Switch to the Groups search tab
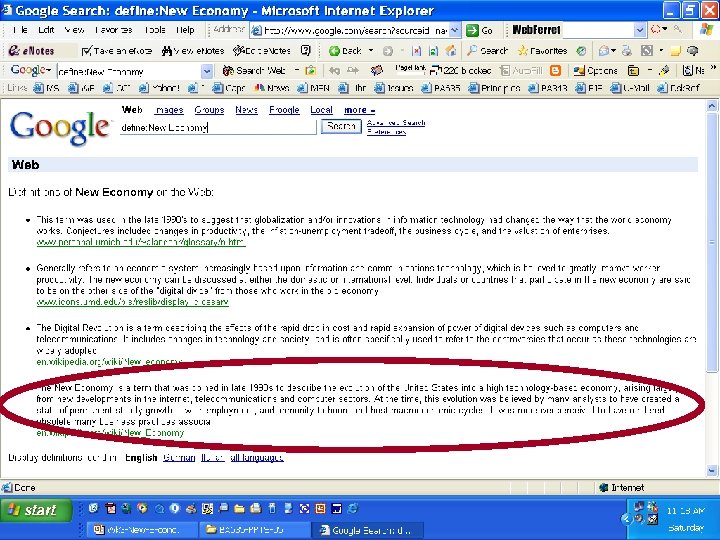Screen dimensions: 720x540 pyautogui.click(x=209, y=110)
